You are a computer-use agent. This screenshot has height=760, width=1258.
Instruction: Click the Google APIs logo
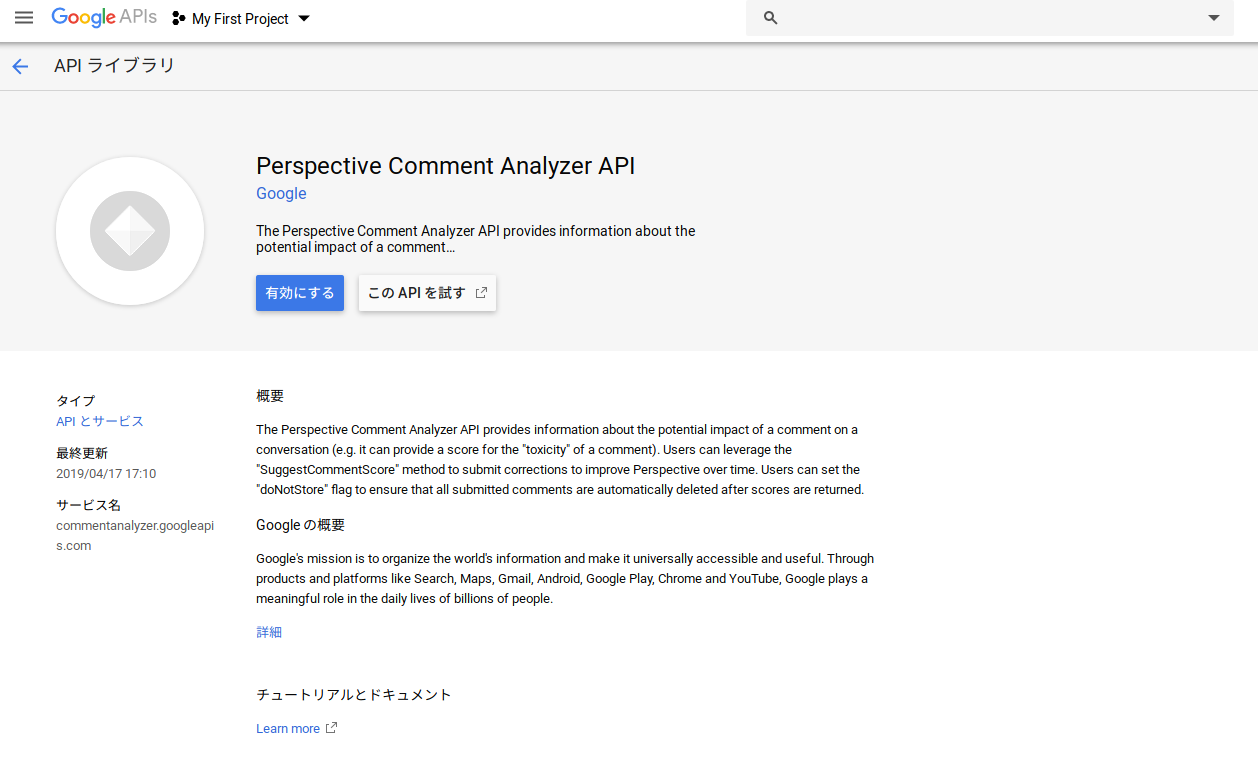pos(103,18)
